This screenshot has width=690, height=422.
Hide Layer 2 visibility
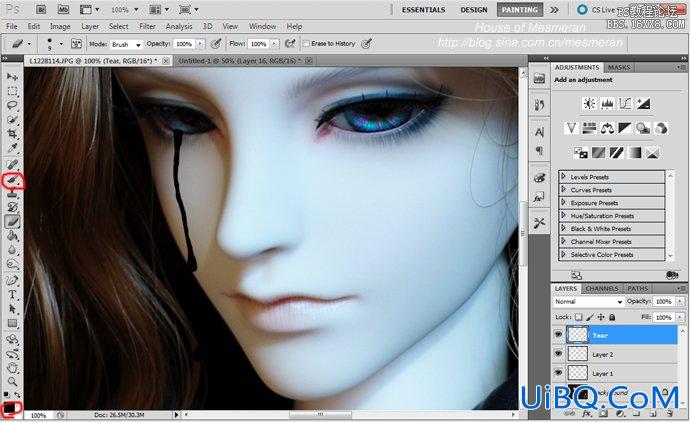point(558,354)
